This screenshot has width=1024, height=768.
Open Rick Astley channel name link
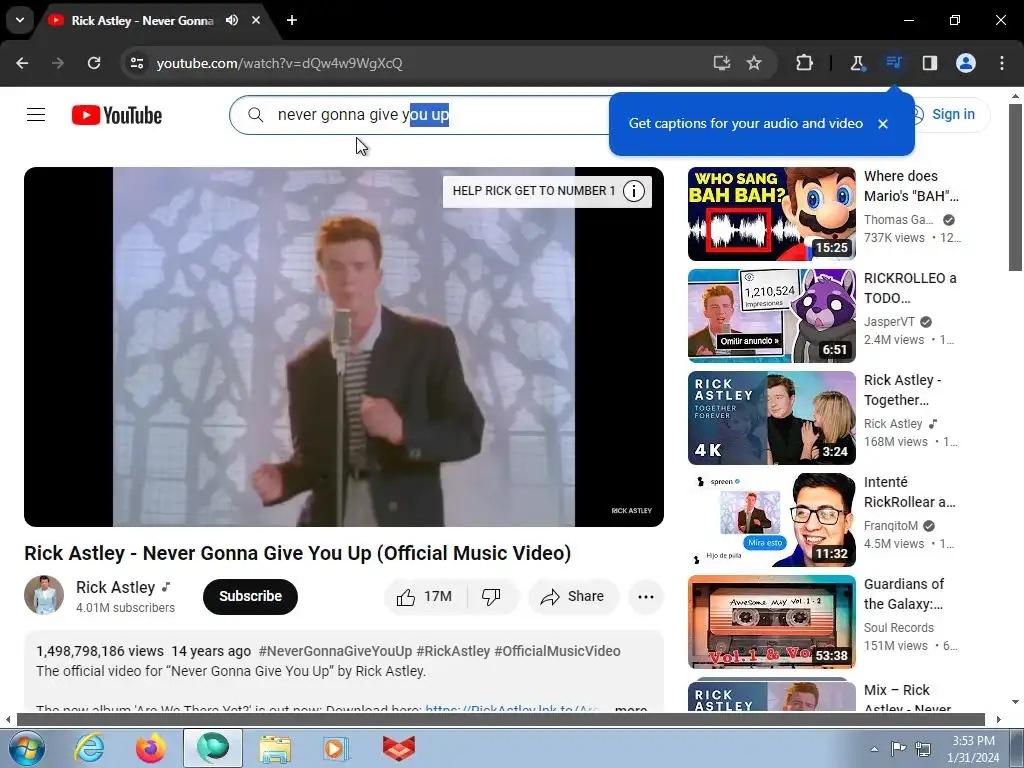click(116, 587)
